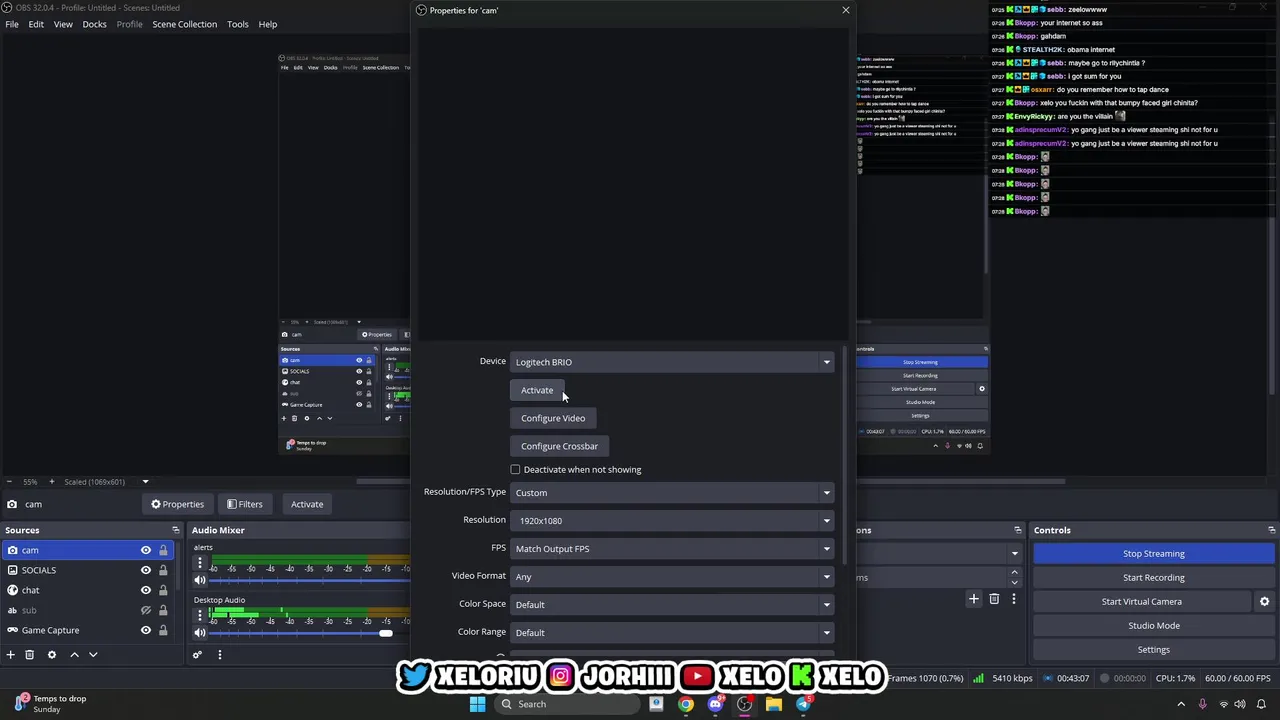Open Telegram from the taskbar
Screen dimensions: 1280x720
click(803, 704)
